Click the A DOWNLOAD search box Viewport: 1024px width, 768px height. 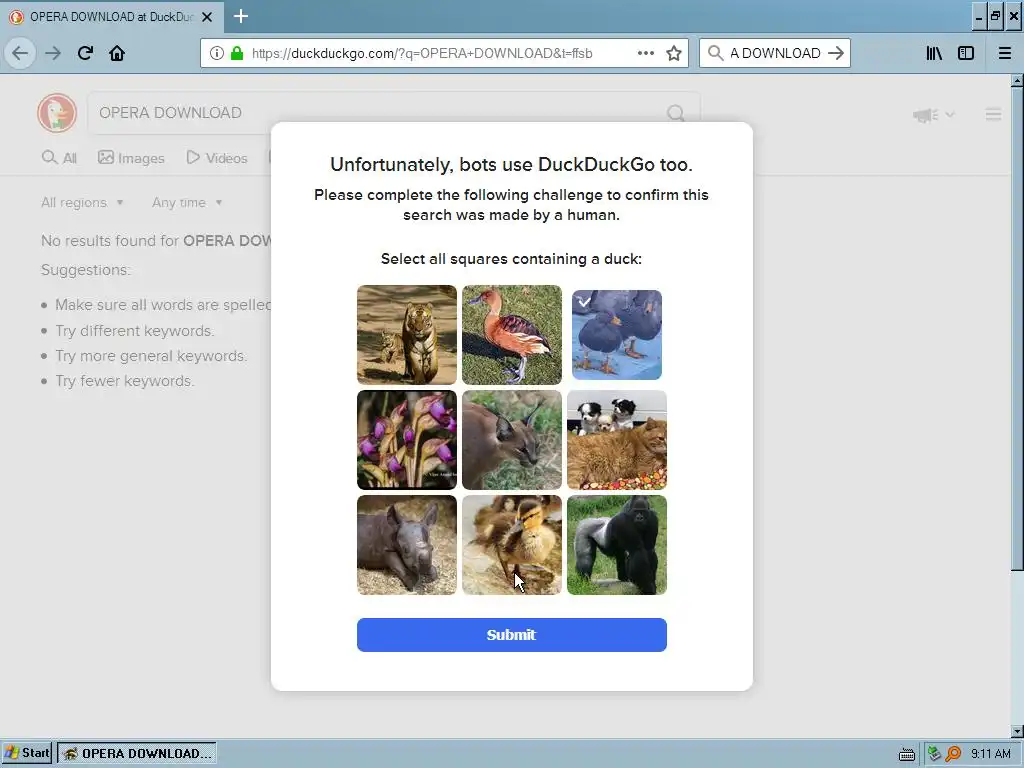tap(775, 53)
